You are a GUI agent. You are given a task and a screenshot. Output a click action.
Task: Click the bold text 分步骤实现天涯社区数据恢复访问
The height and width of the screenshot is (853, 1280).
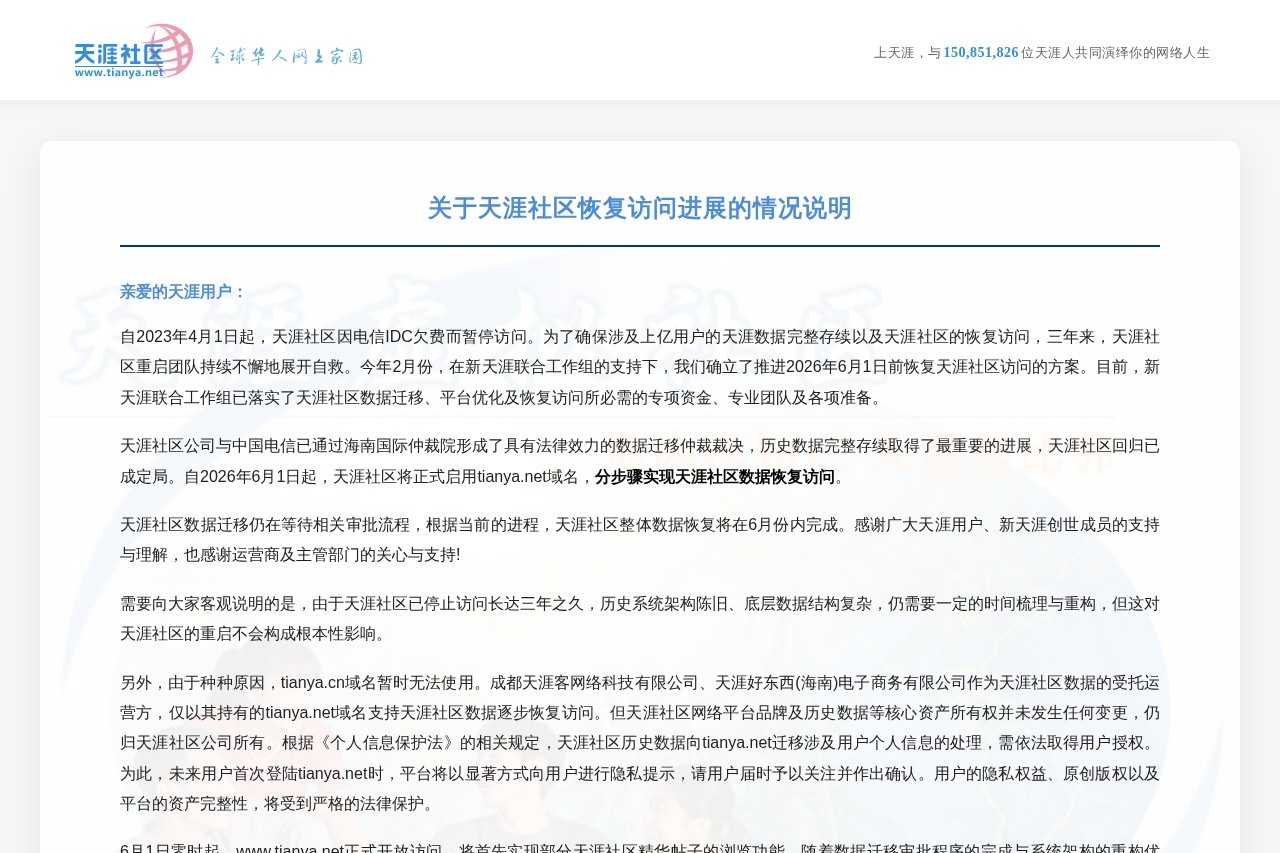point(715,477)
